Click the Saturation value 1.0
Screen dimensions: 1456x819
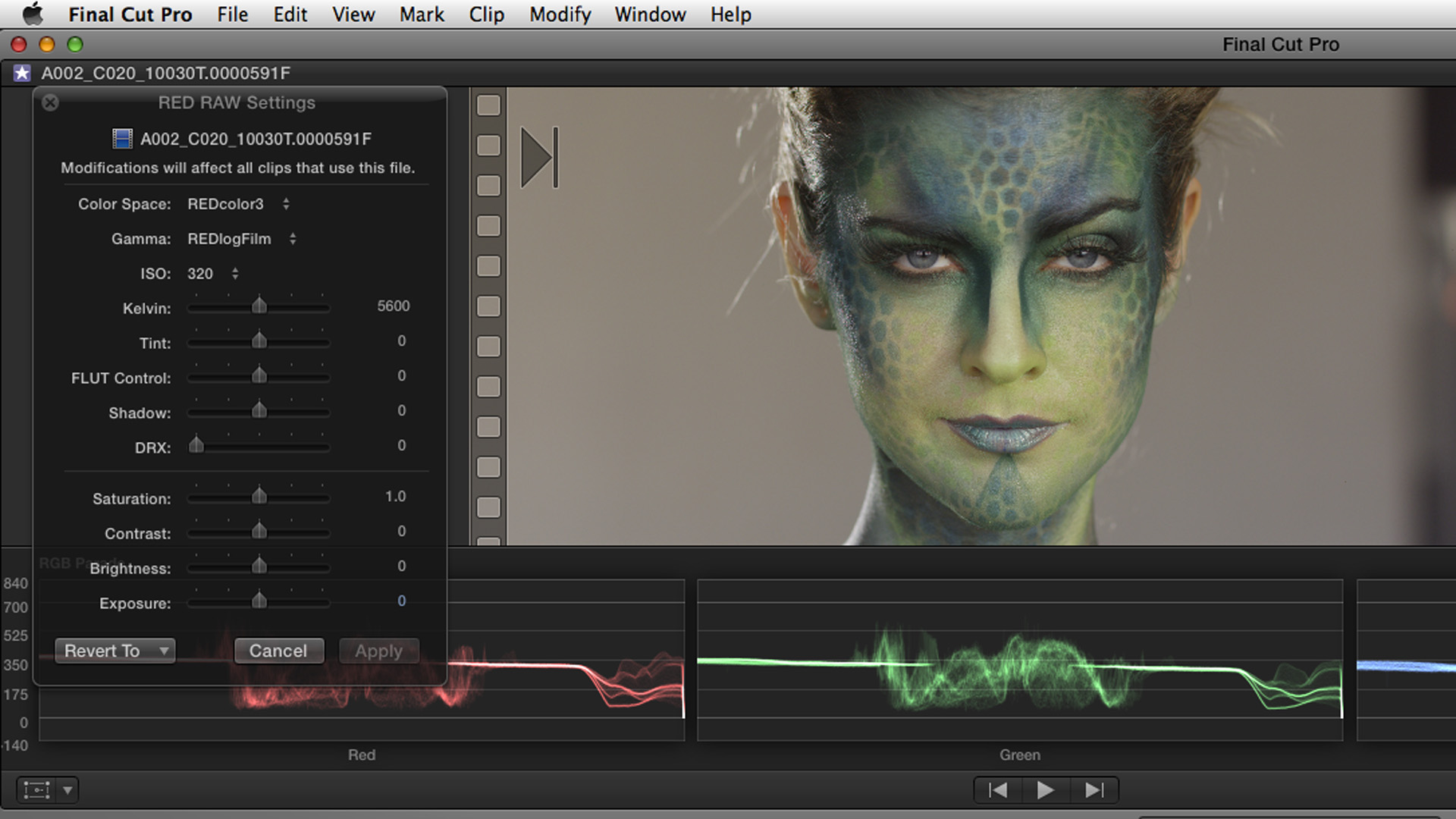click(395, 497)
